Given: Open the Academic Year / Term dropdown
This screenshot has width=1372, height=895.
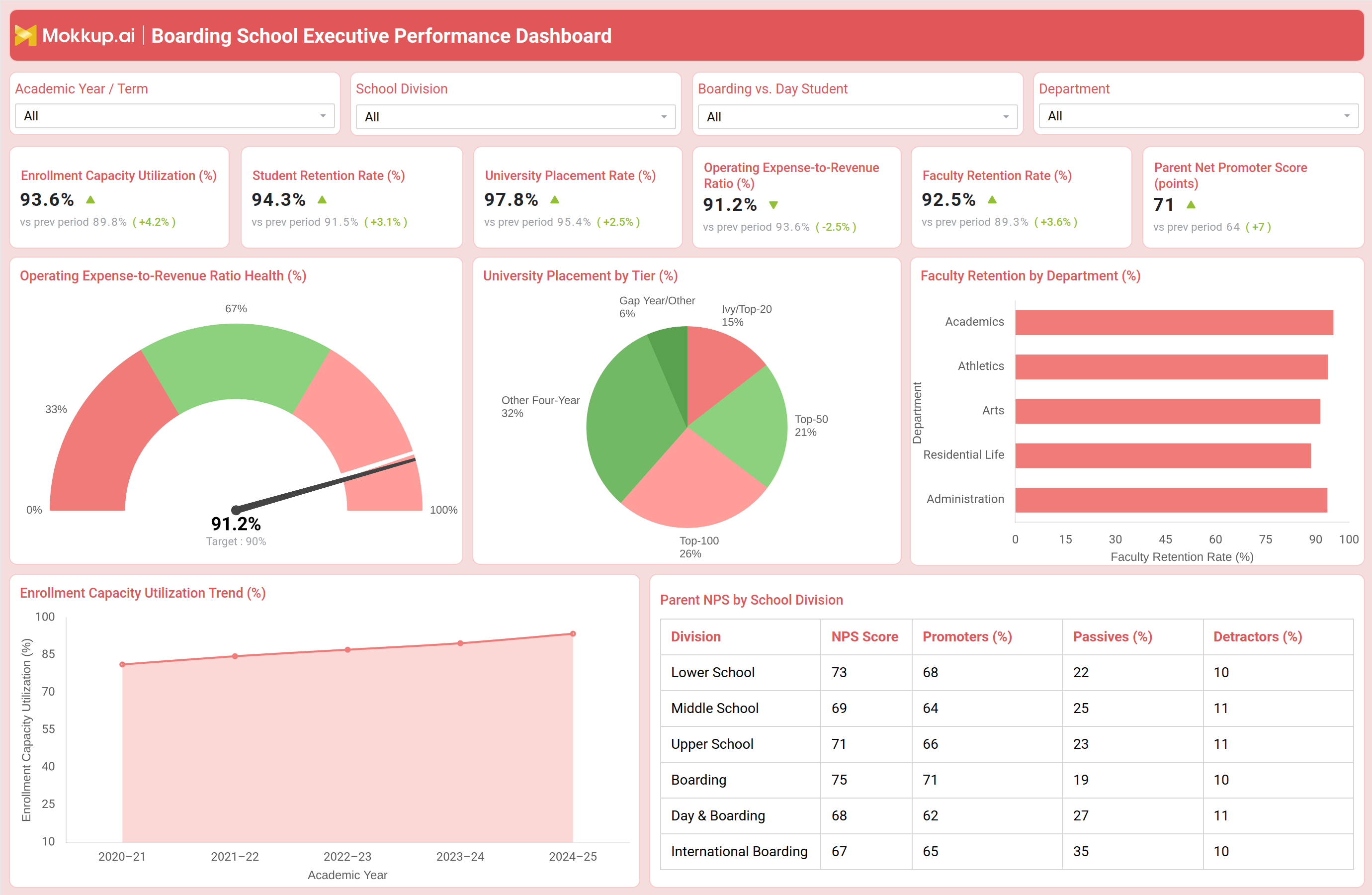Looking at the screenshot, I should point(174,116).
